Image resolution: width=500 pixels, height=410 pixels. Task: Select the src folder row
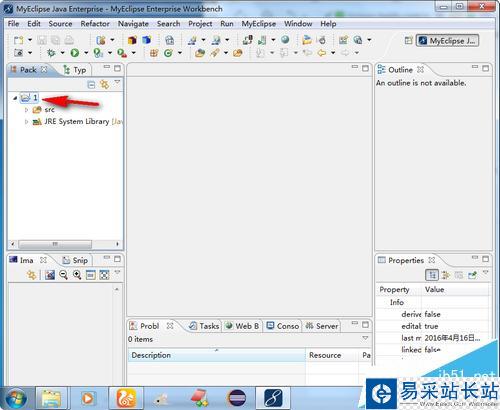pyautogui.click(x=43, y=110)
